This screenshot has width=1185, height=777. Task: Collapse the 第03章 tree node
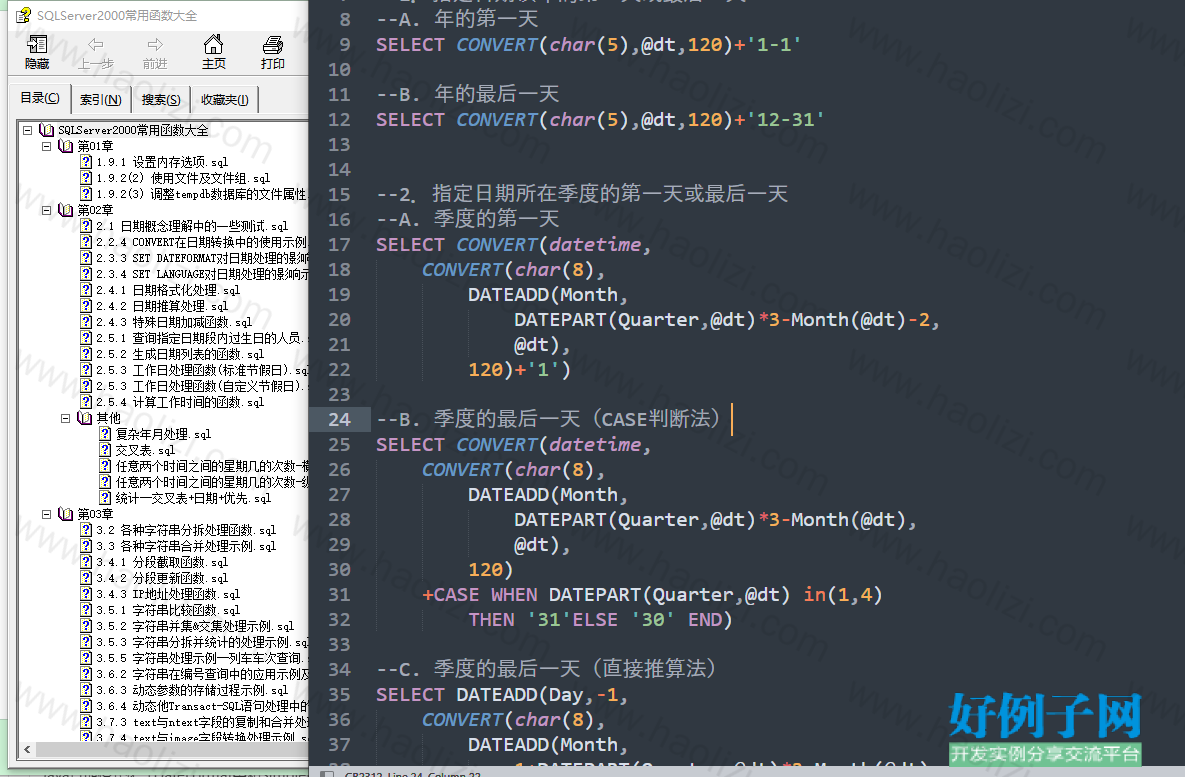(46, 514)
